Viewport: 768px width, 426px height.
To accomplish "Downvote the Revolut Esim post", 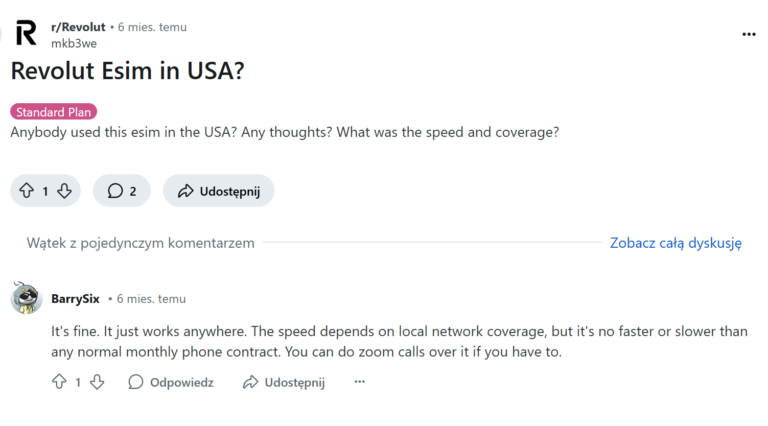I will tap(64, 191).
